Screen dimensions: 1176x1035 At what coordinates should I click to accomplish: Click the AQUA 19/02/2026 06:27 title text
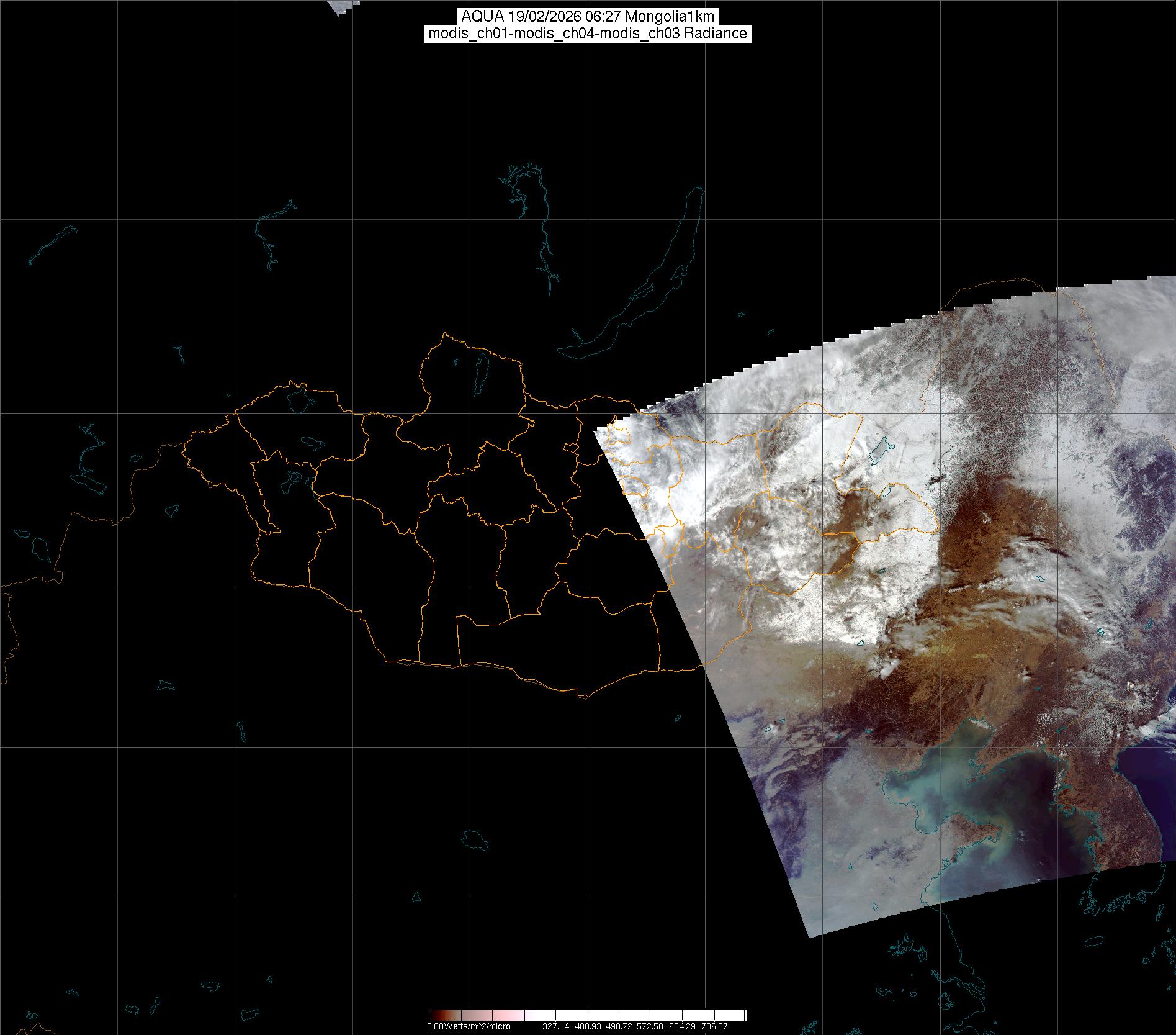pos(588,16)
